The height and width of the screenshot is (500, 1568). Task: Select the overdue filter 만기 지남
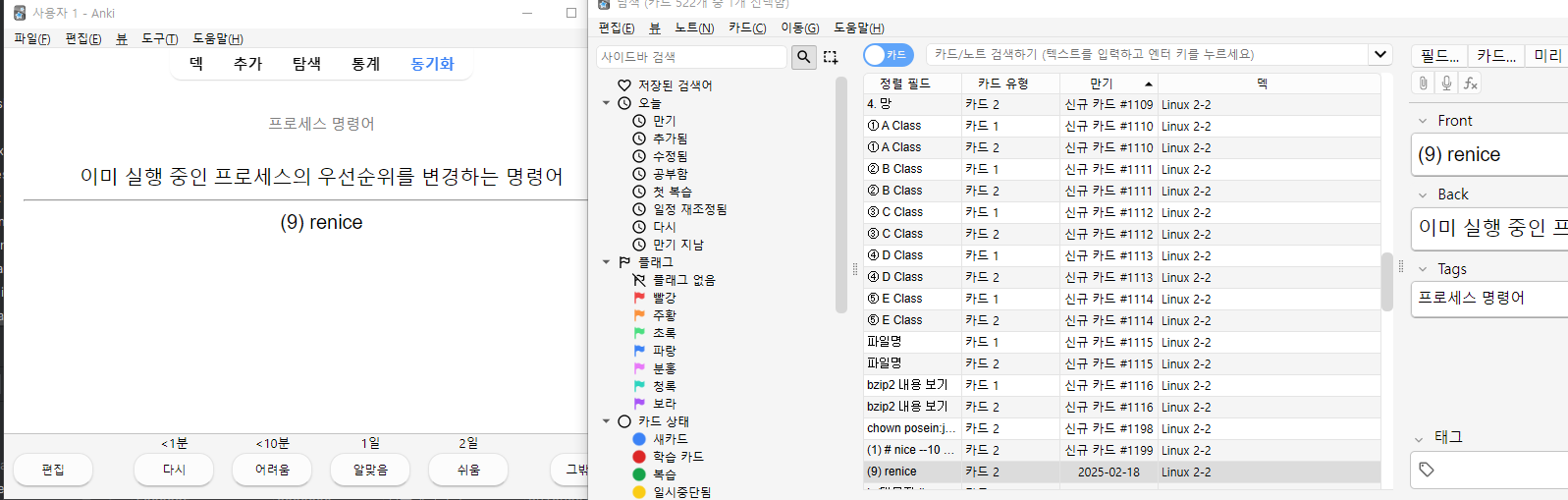pos(669,245)
